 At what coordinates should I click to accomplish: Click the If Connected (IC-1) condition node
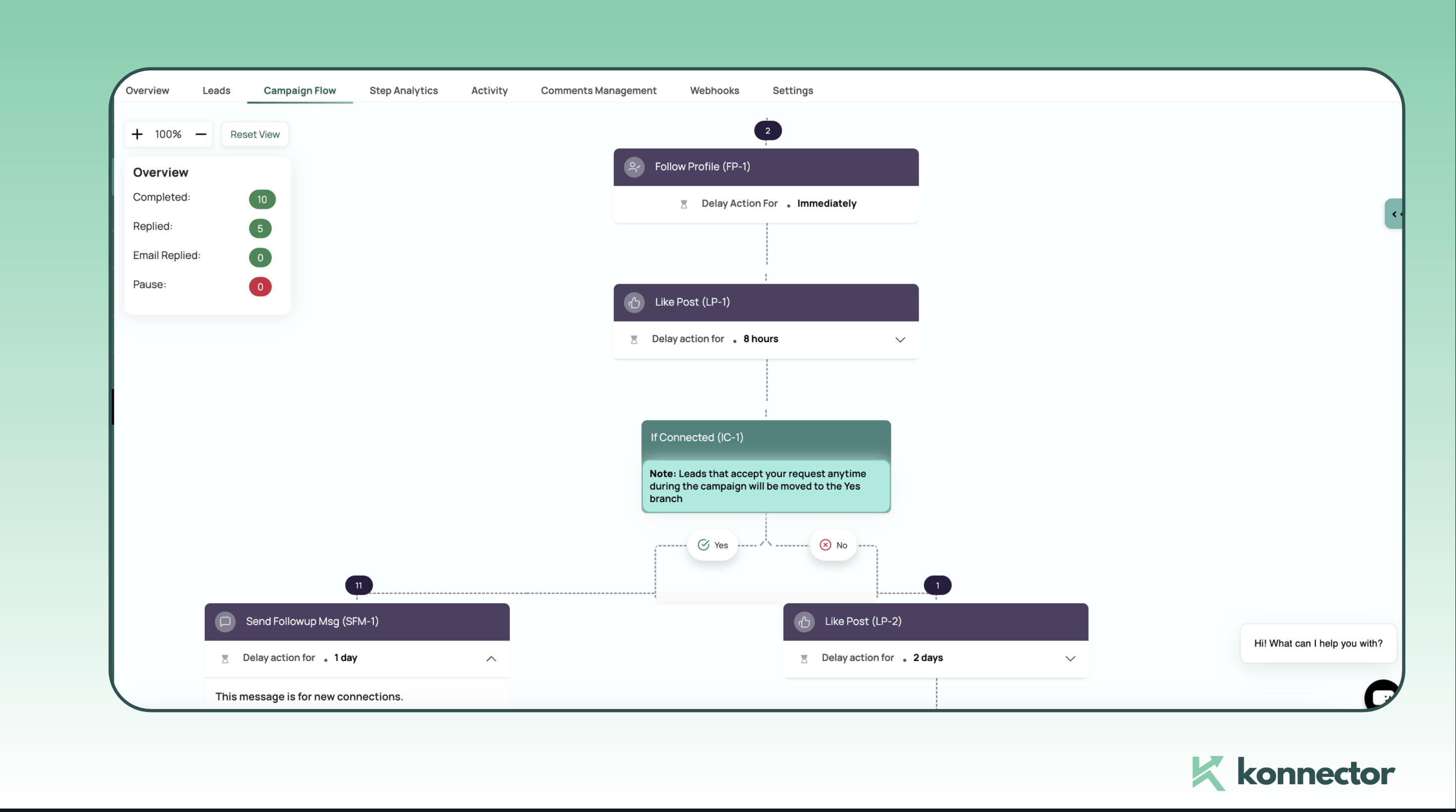766,438
